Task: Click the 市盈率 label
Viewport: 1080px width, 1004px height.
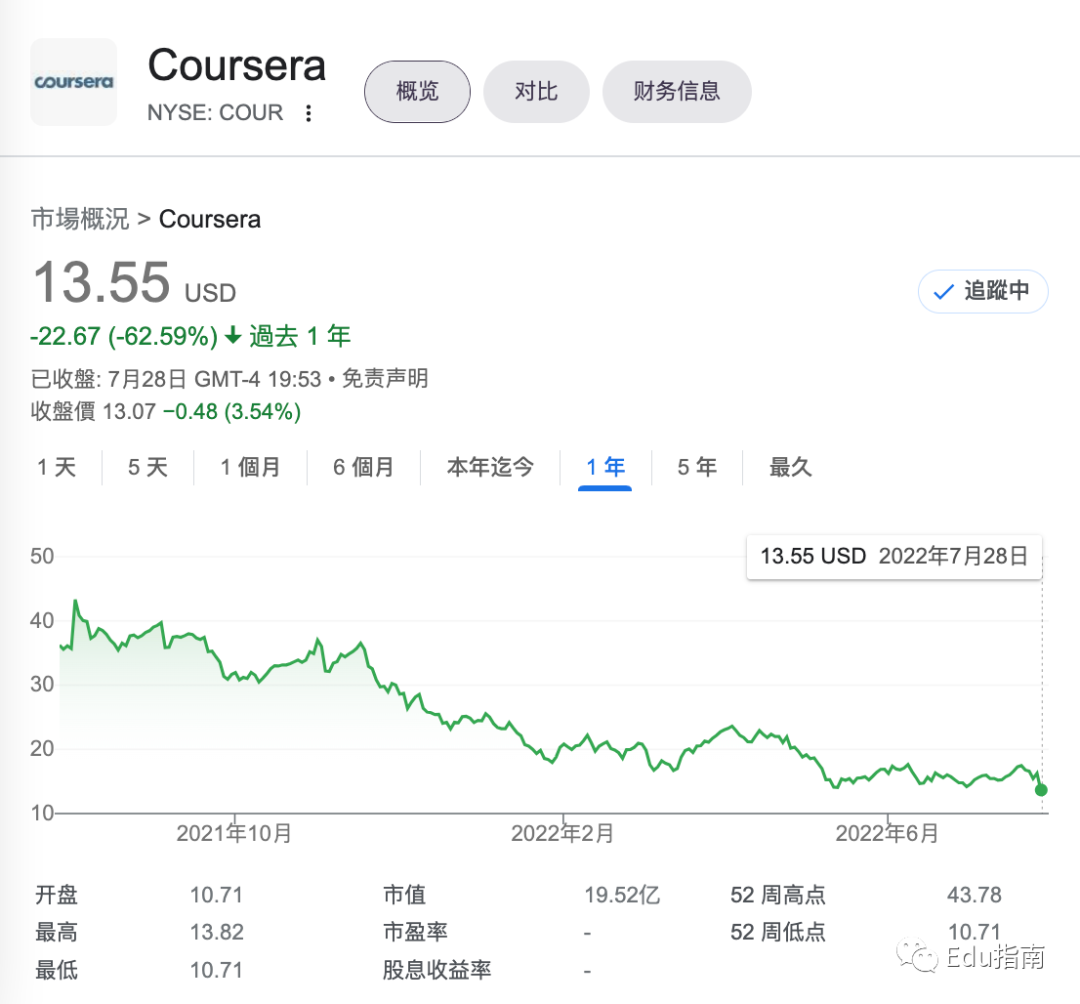Action: pyautogui.click(x=415, y=932)
